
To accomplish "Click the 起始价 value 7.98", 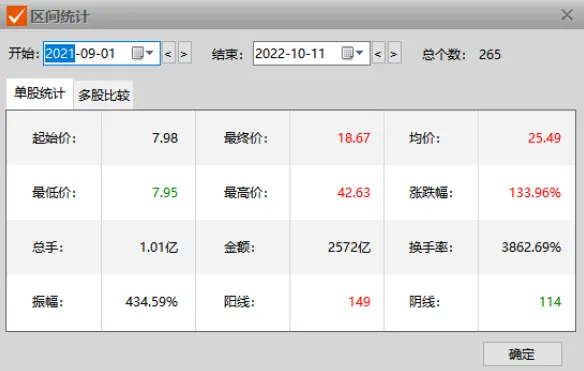I will 165,138.
